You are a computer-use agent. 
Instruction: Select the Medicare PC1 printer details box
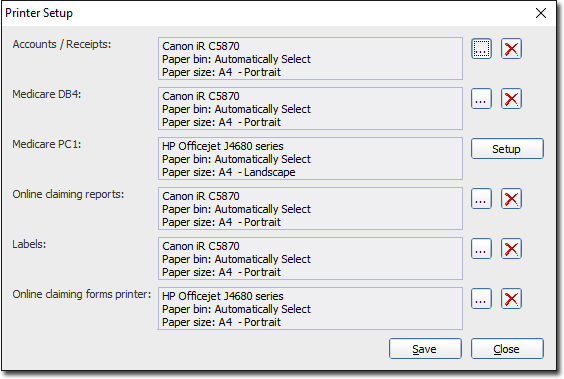[310, 159]
